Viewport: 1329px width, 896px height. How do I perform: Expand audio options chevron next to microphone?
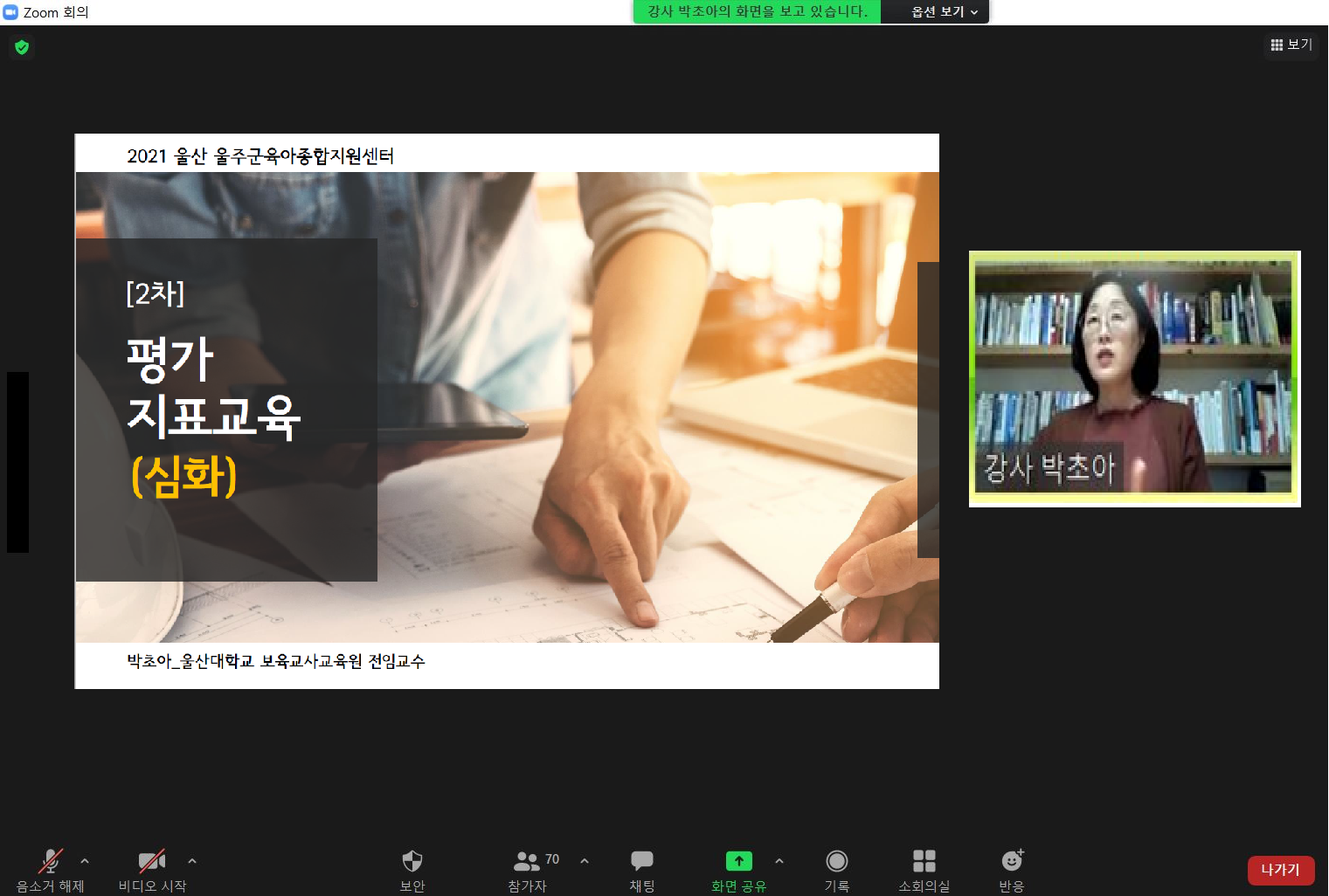pos(85,861)
